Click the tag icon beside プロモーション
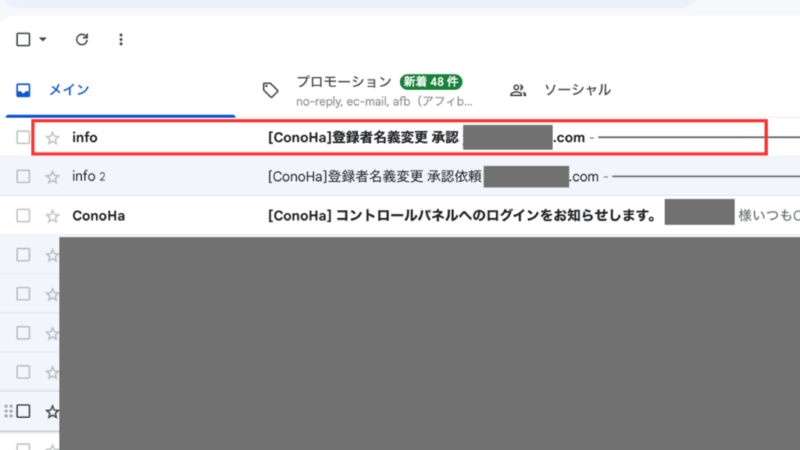This screenshot has width=800, height=450. click(270, 90)
